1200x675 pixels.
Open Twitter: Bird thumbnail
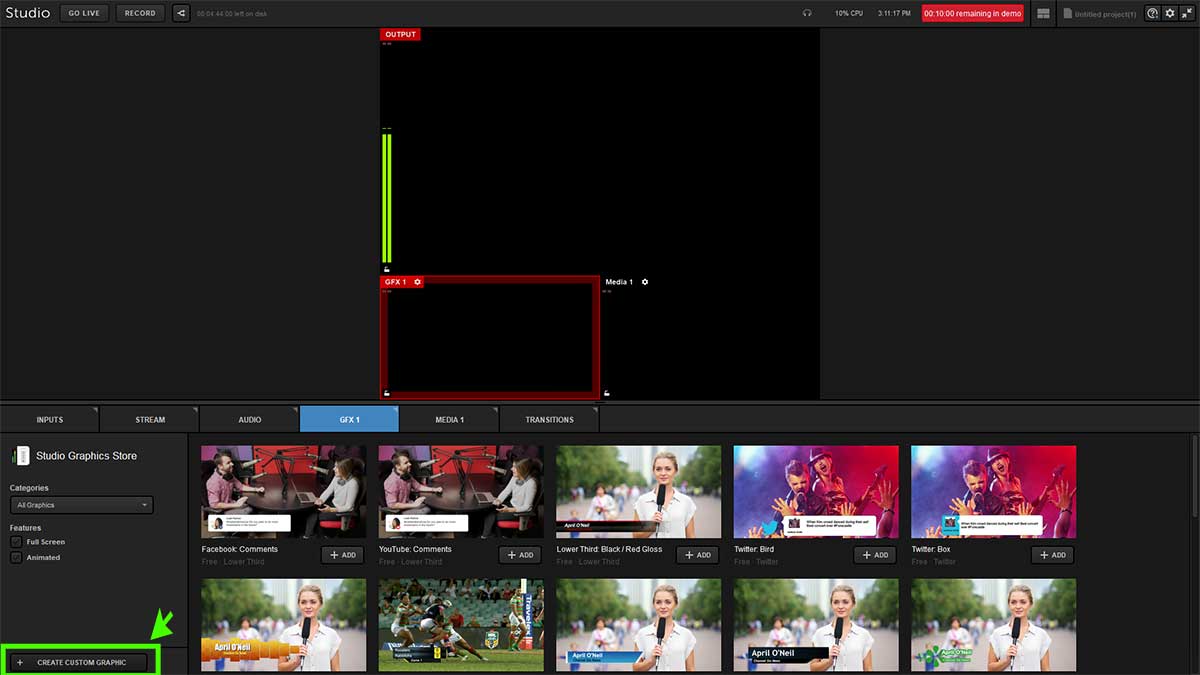click(816, 492)
